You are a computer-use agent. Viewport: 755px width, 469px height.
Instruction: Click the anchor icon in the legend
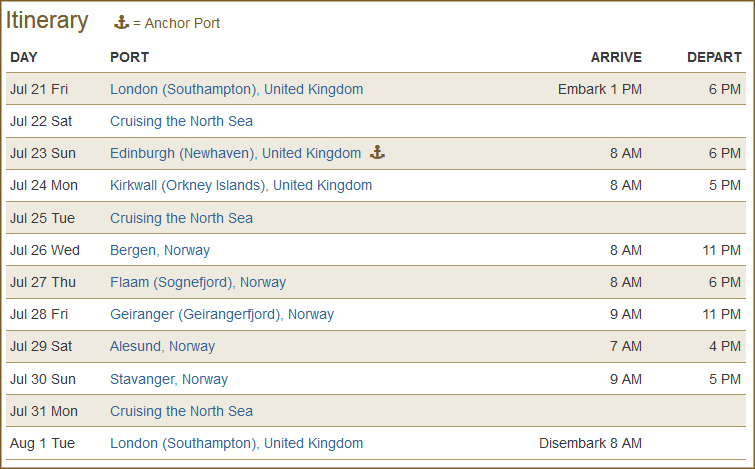click(121, 22)
